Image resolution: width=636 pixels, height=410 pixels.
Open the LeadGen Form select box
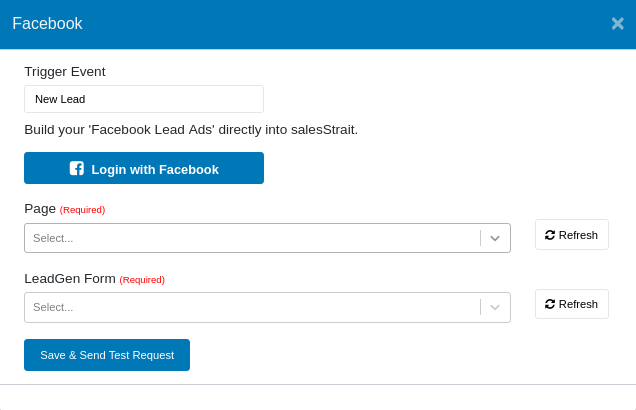point(250,307)
